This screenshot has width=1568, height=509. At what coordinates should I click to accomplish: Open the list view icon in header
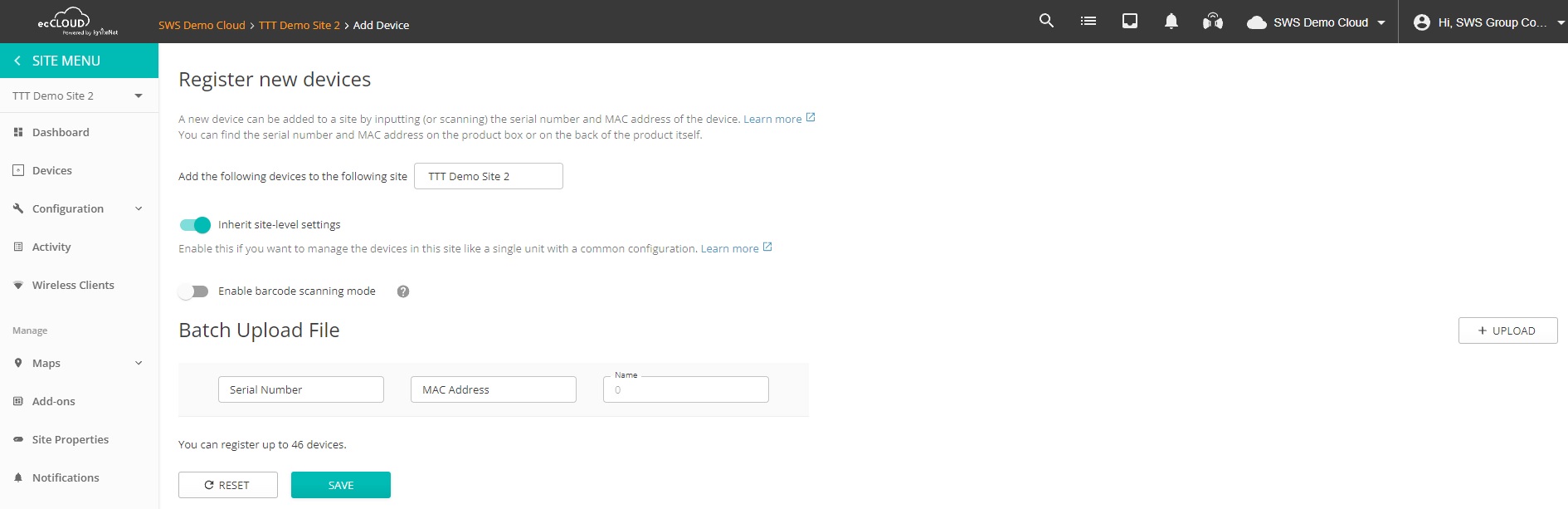[1088, 22]
